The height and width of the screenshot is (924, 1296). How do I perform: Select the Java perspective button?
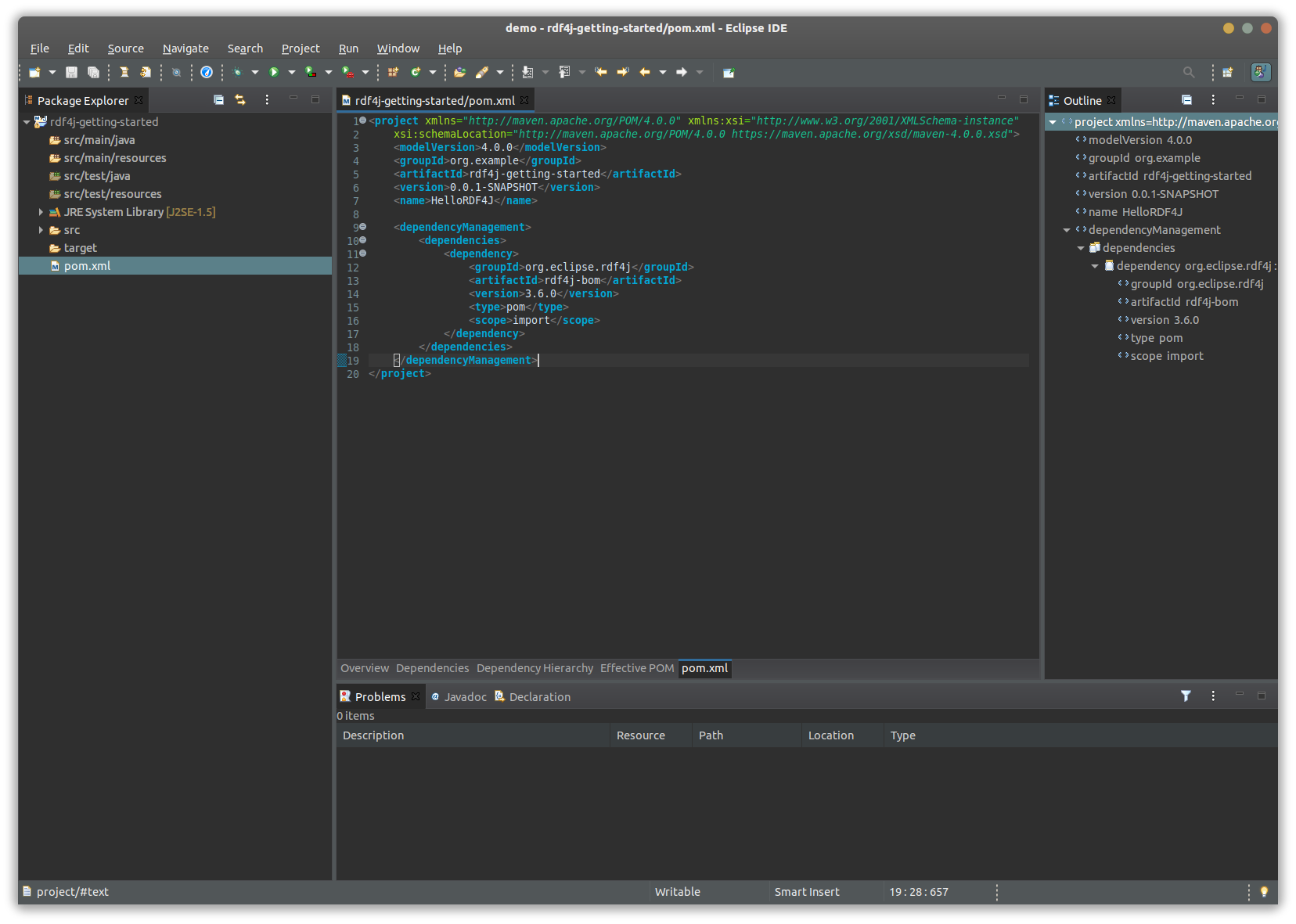[1261, 73]
